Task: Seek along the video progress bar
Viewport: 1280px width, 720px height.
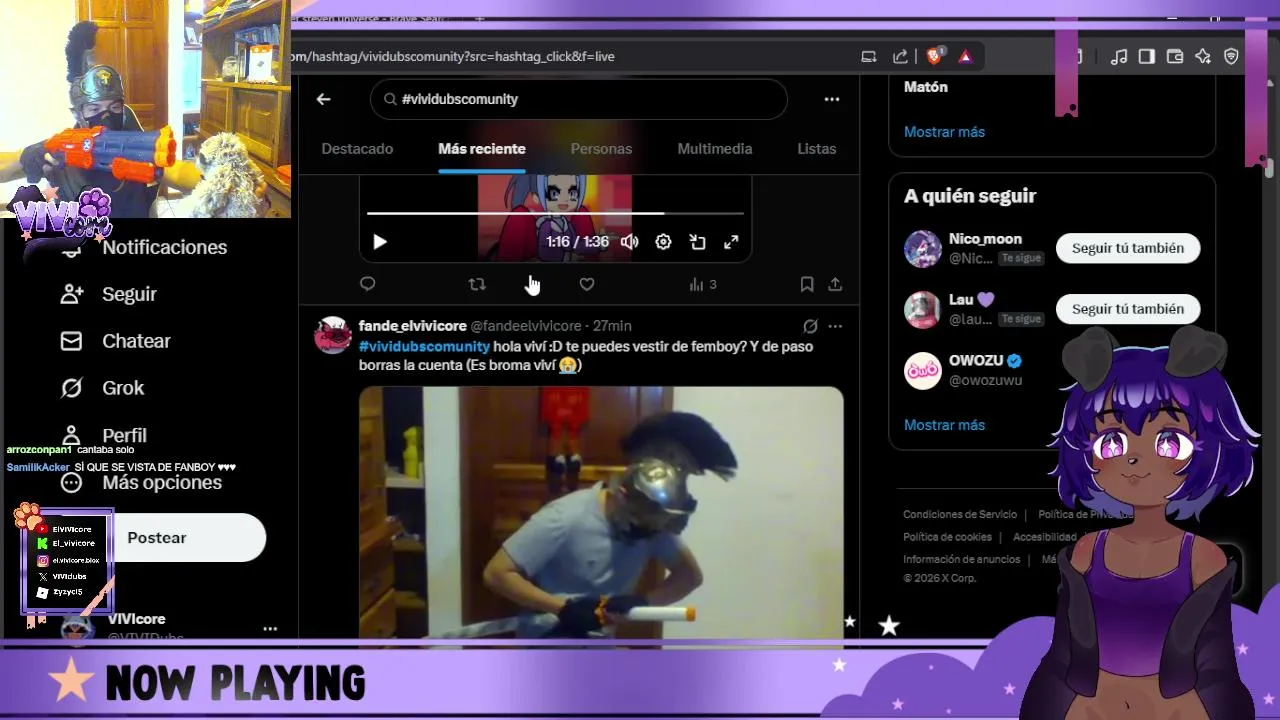Action: click(x=555, y=213)
